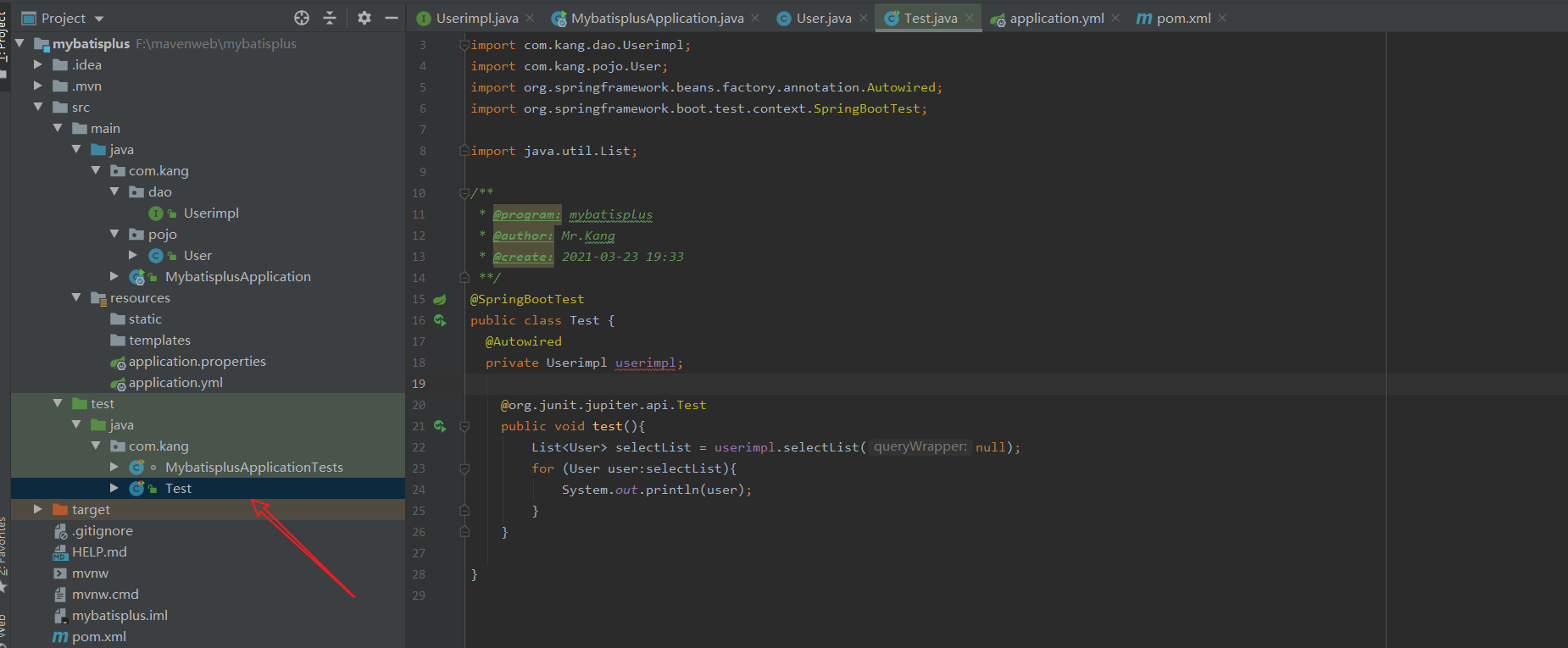Select application.yml in project tree
The image size is (1568, 648).
click(x=175, y=382)
